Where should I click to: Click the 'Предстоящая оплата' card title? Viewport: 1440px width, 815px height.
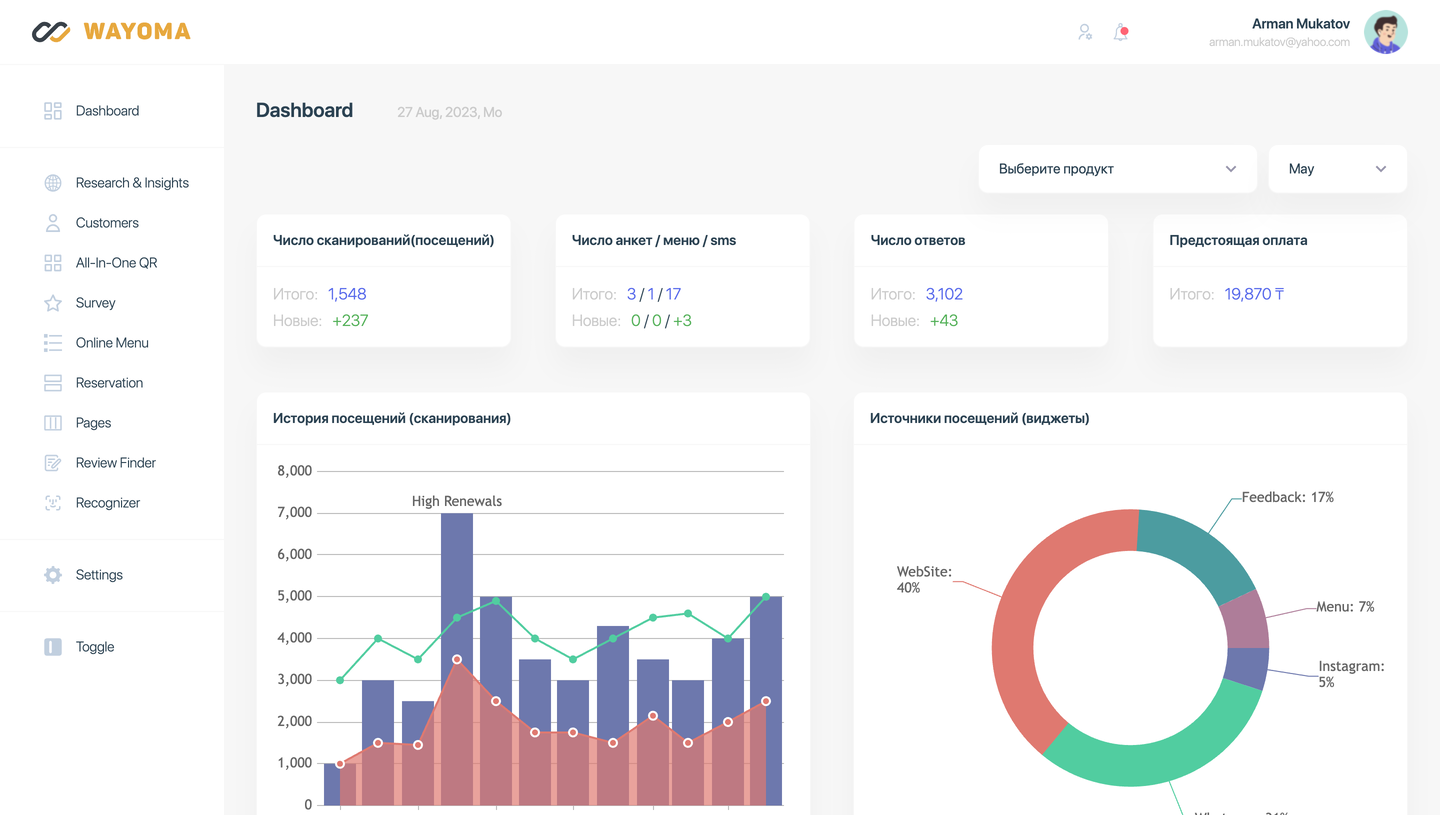coord(1238,240)
